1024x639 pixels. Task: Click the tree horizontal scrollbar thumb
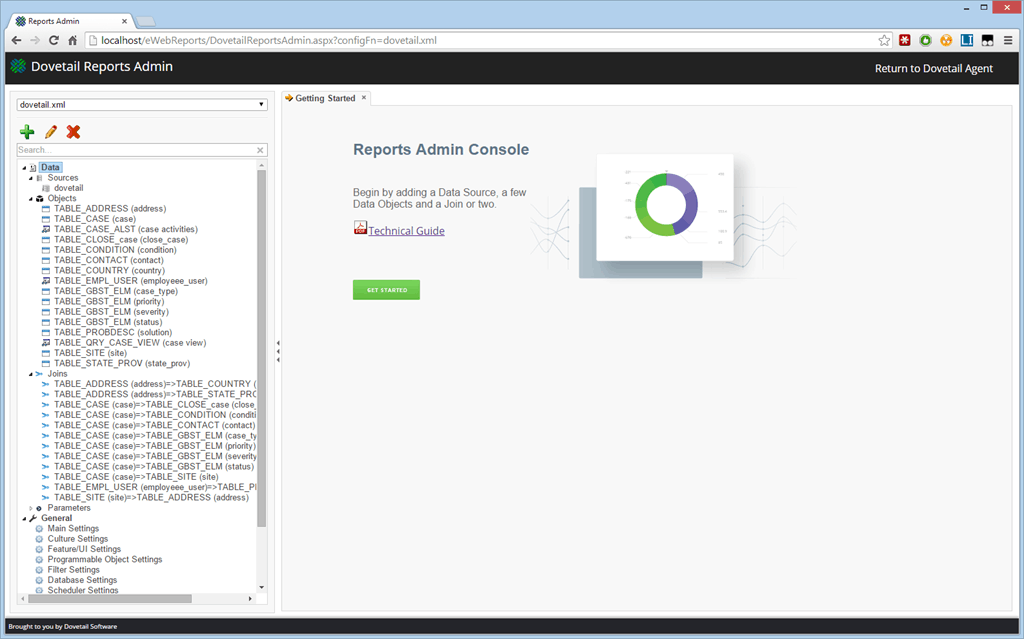click(110, 598)
